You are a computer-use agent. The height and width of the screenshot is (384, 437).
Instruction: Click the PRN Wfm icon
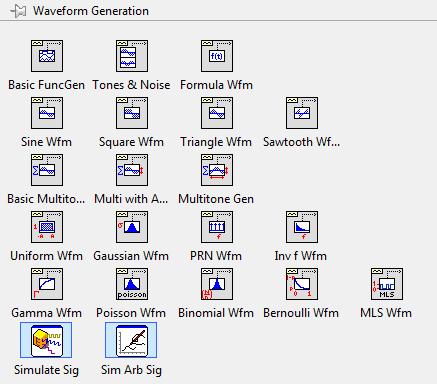click(x=217, y=227)
